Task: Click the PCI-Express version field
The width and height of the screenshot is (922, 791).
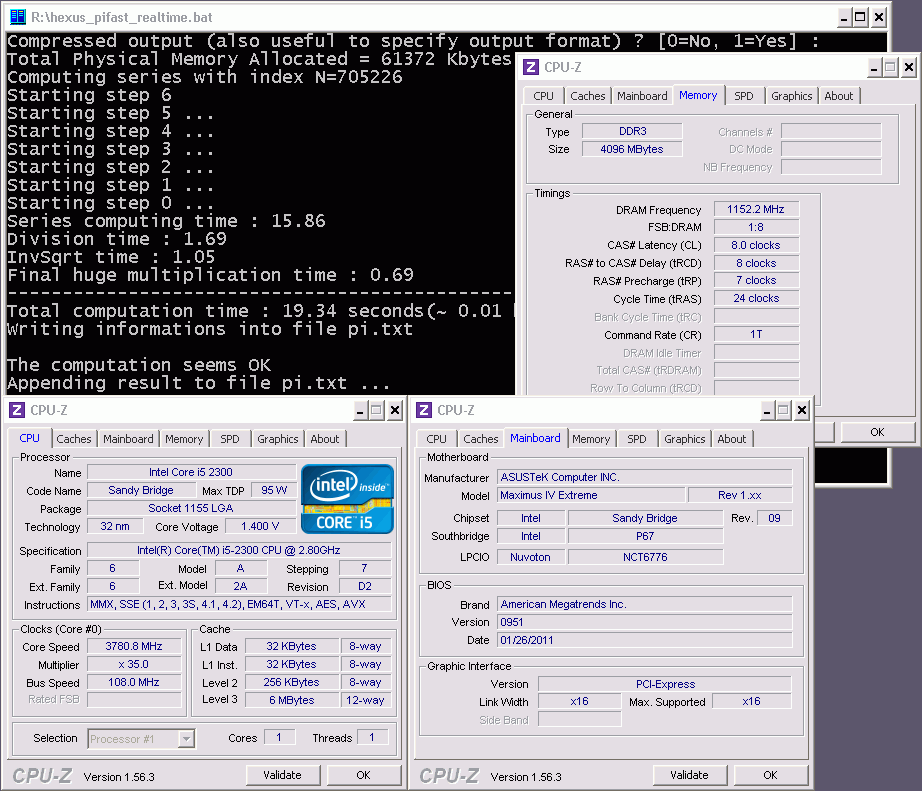Action: [665, 685]
